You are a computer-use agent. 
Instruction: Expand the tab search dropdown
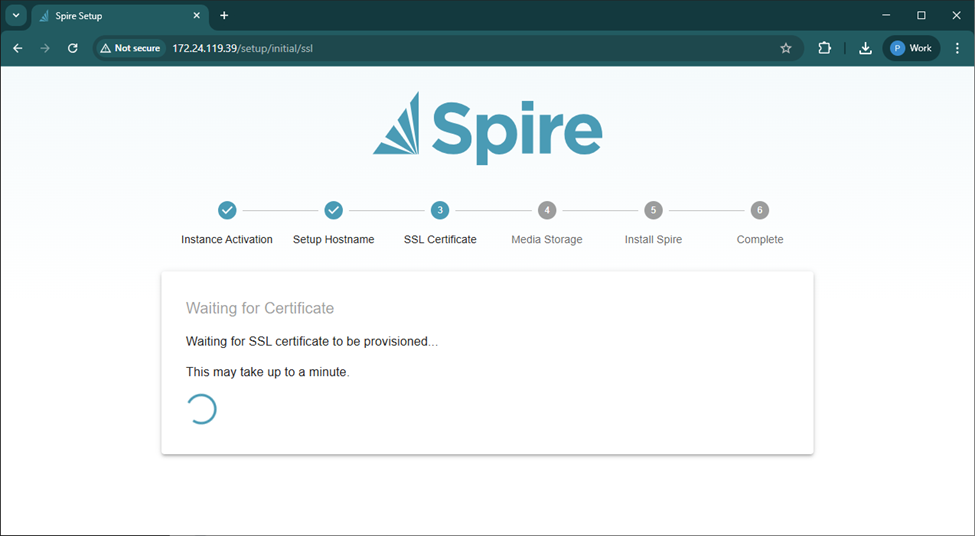[x=16, y=16]
